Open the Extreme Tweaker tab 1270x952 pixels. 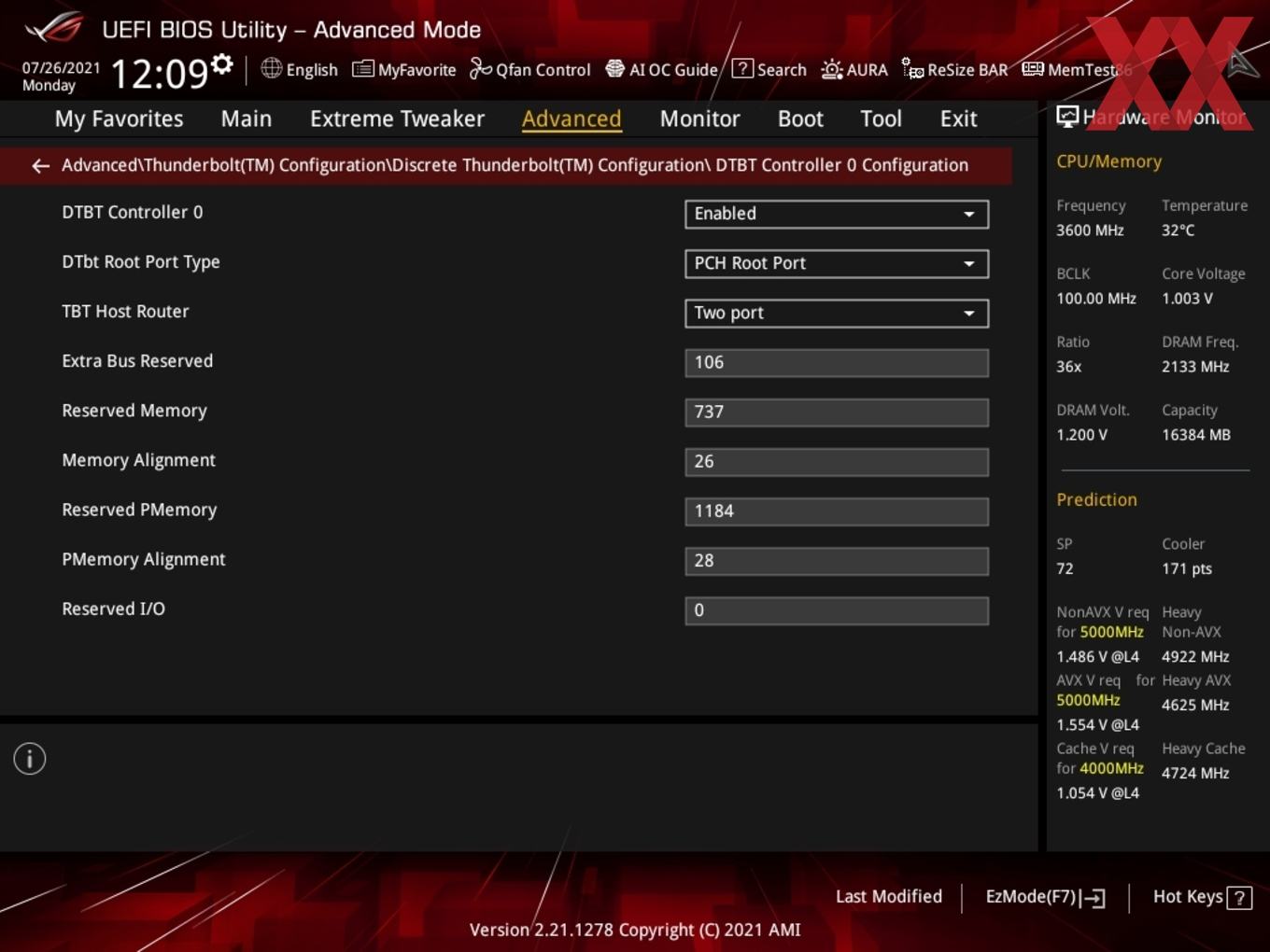click(x=397, y=119)
